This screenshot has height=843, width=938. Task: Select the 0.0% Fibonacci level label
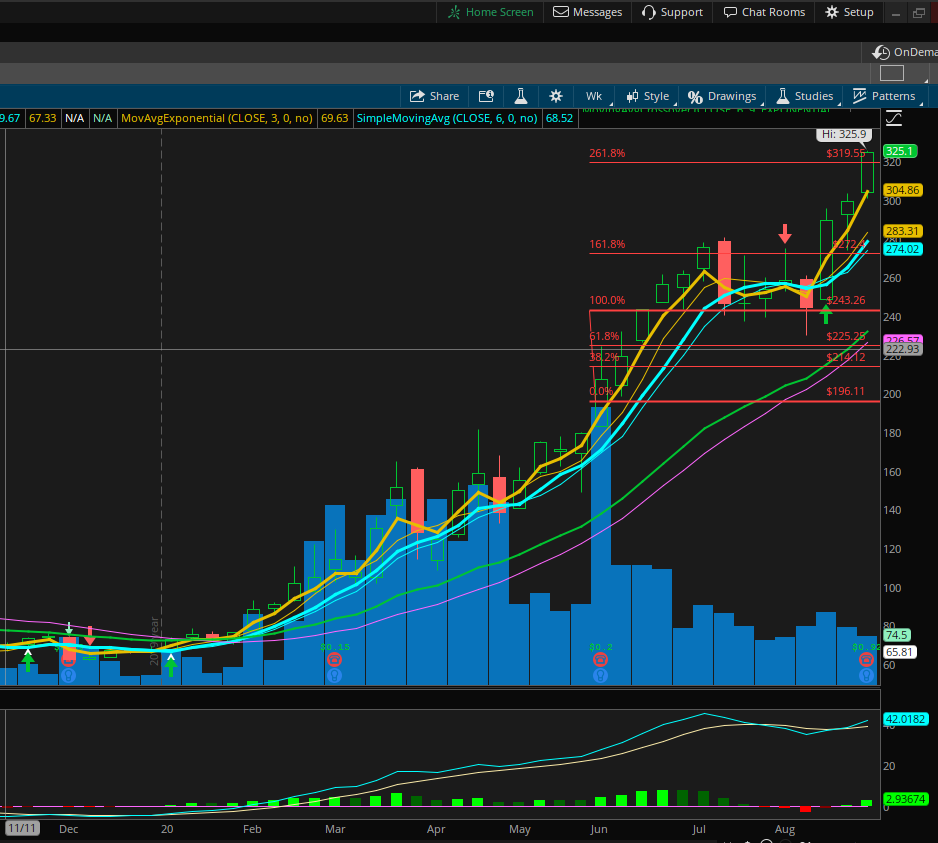[x=601, y=391]
